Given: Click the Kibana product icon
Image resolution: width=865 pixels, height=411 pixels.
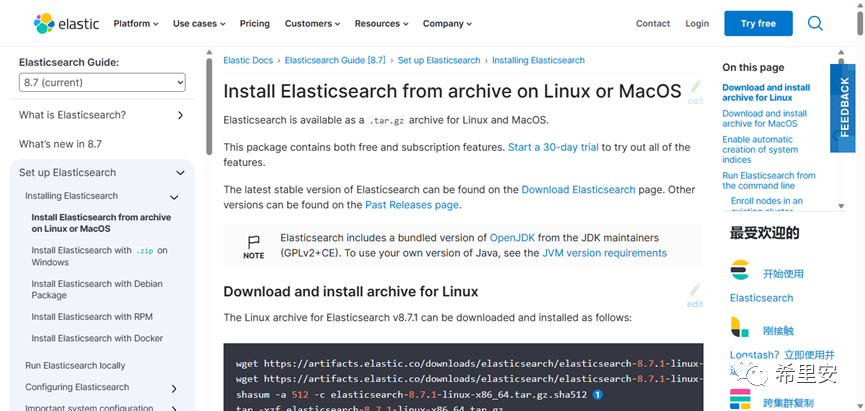Looking at the screenshot, I should pos(739,327).
